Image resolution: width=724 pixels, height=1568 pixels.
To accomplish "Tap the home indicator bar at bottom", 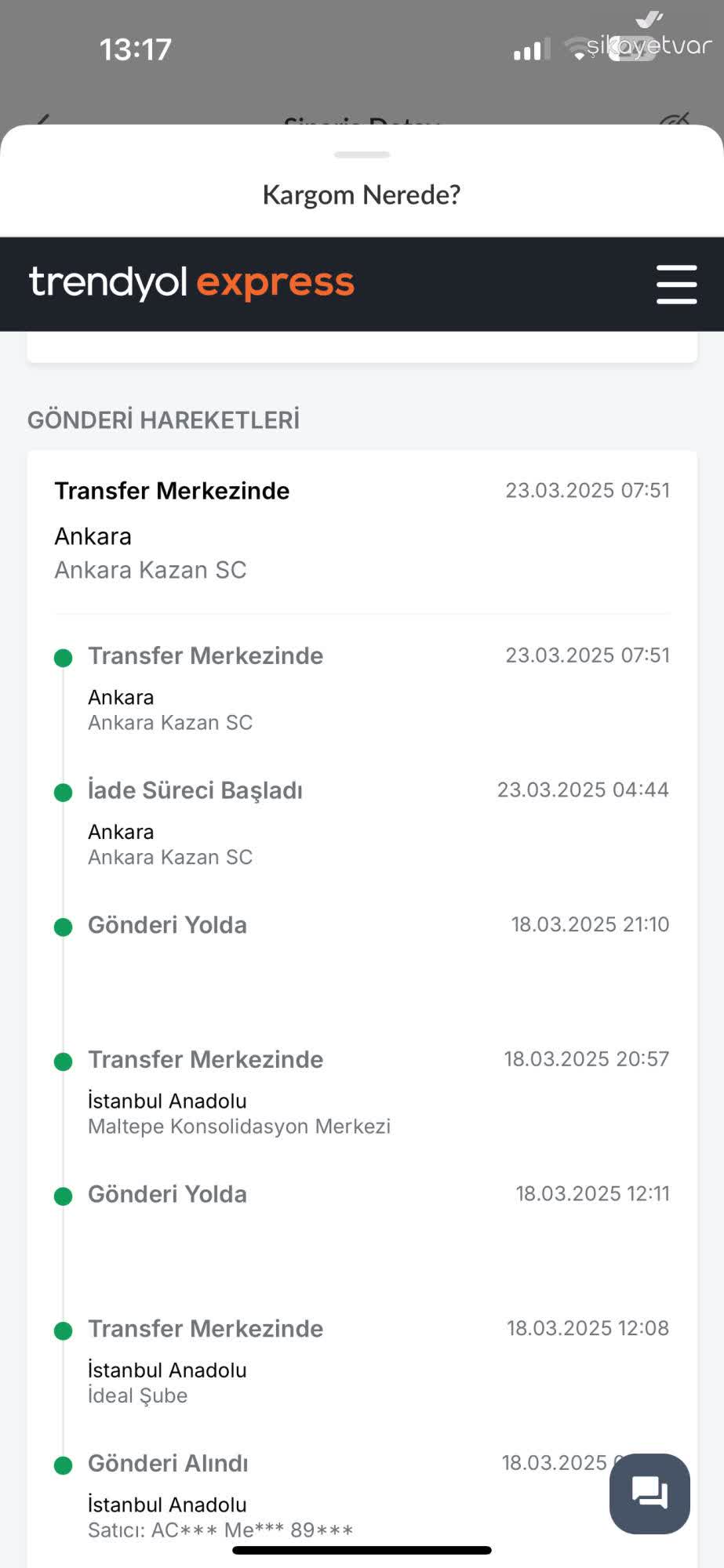I will click(362, 1550).
